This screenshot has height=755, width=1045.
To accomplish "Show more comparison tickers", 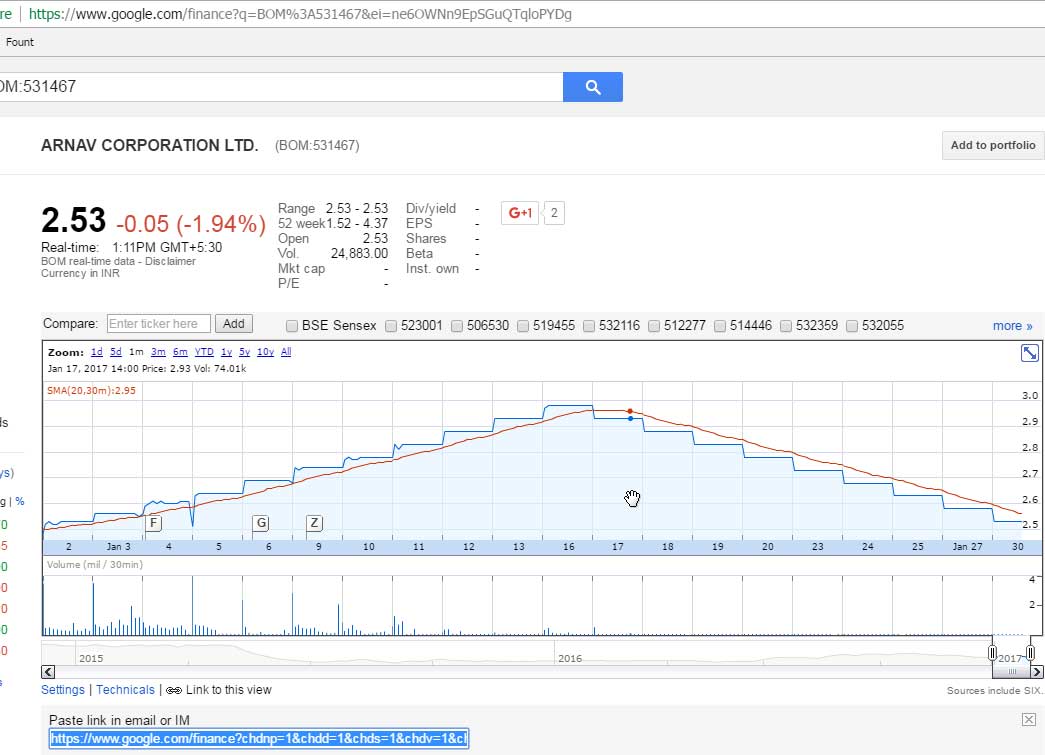I will pyautogui.click(x=1012, y=326).
